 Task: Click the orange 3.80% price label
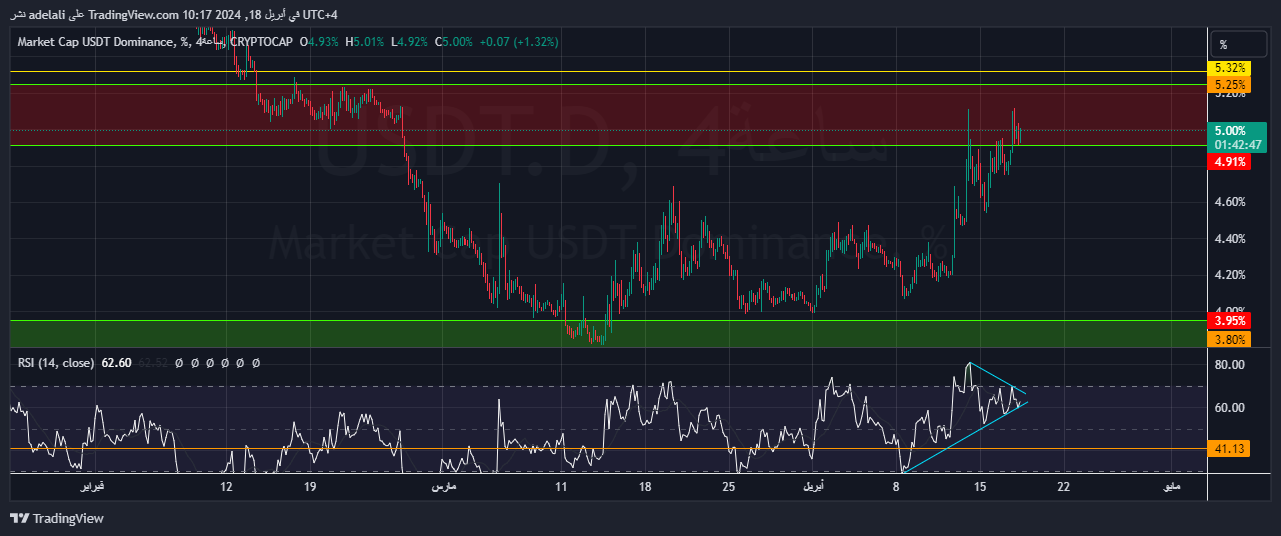point(1229,339)
